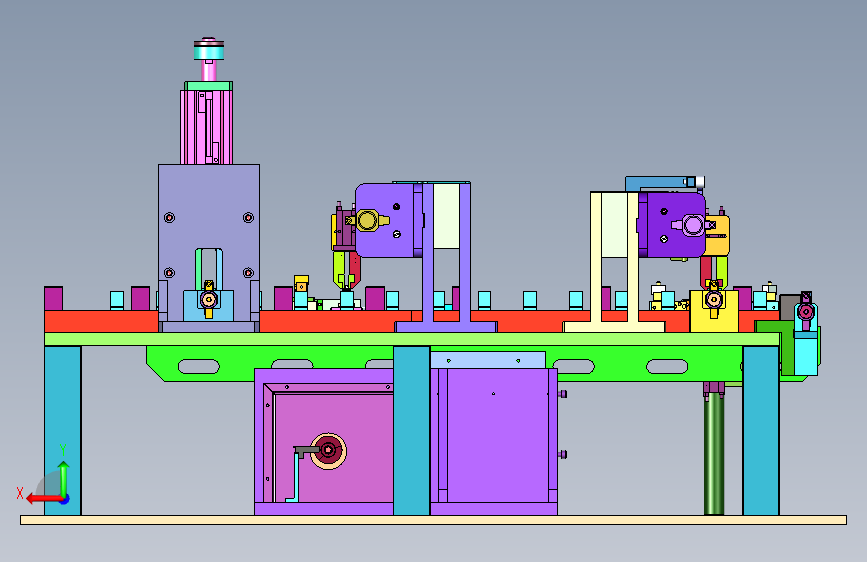This screenshot has width=867, height=562.
Task: Select the teal cap atop the cylinder rod
Action: click(209, 51)
